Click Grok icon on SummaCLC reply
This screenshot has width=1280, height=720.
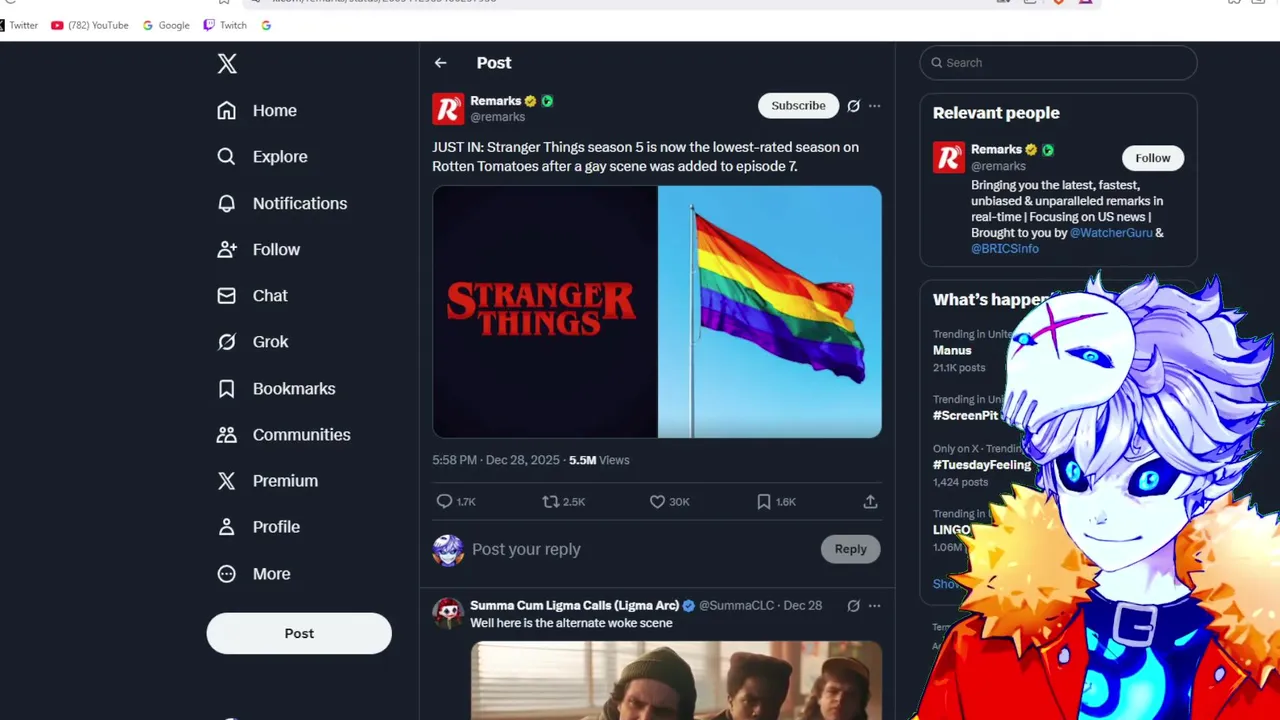pos(853,605)
